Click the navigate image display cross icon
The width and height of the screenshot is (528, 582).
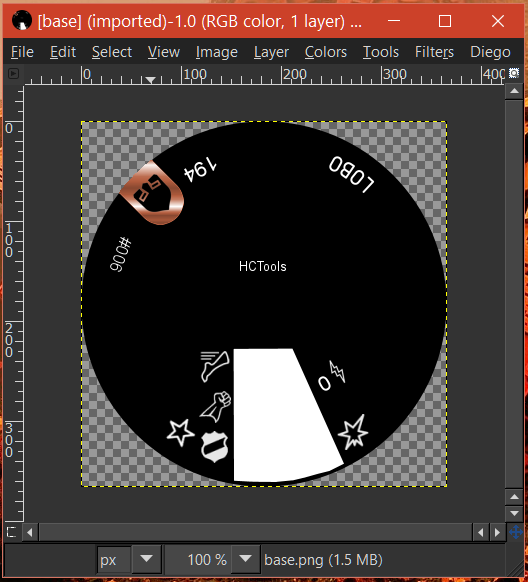tap(516, 532)
